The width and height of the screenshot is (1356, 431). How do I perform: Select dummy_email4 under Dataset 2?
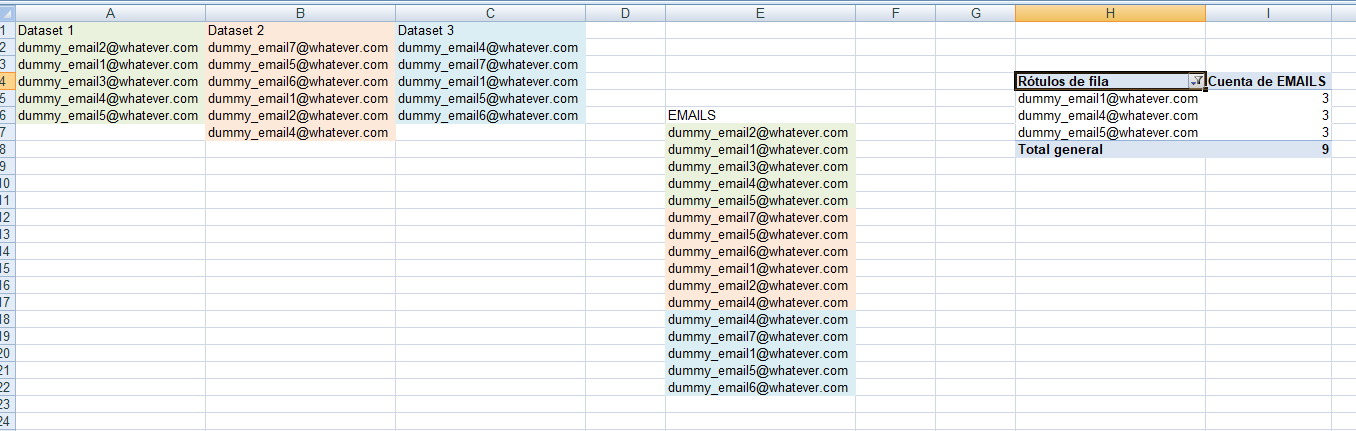(300, 132)
